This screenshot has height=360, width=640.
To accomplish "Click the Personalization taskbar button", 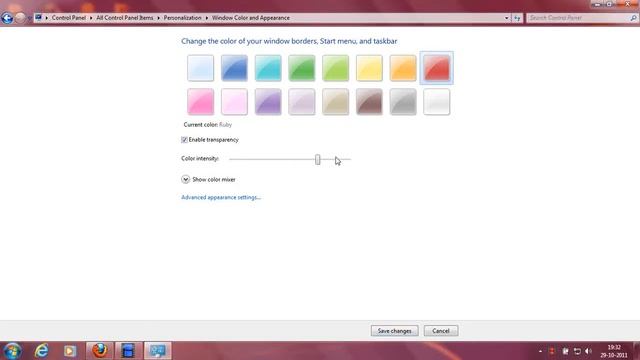I will (158, 351).
